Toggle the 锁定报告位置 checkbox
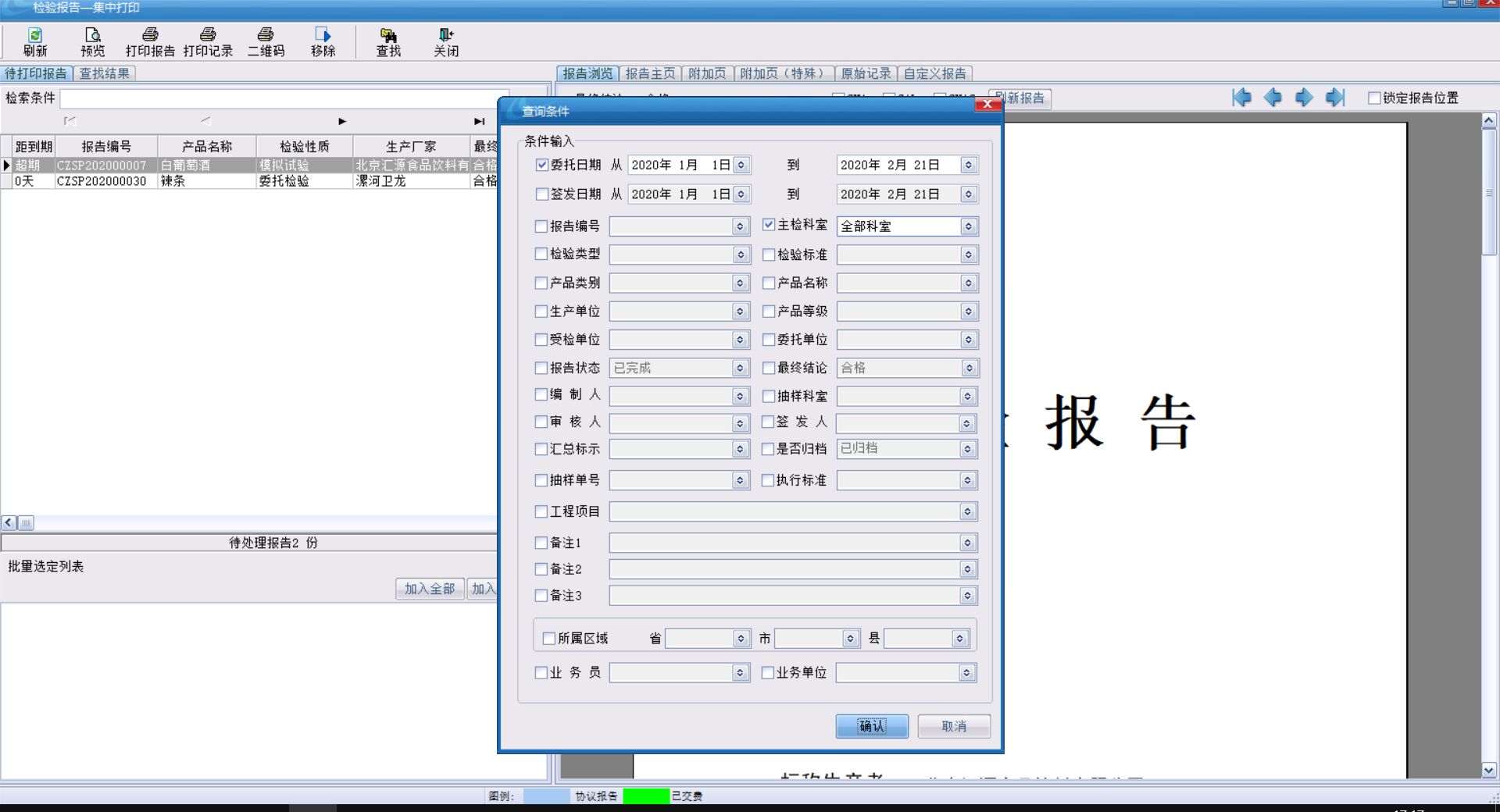The width and height of the screenshot is (1500, 812). click(1374, 98)
